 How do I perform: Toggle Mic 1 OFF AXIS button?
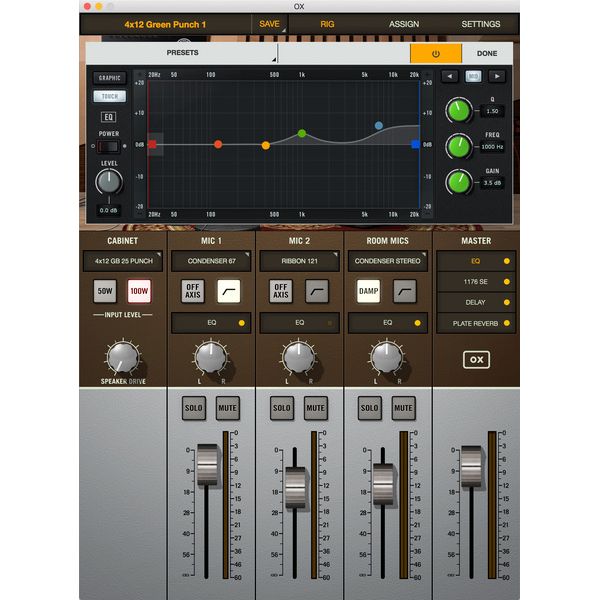coord(193,291)
